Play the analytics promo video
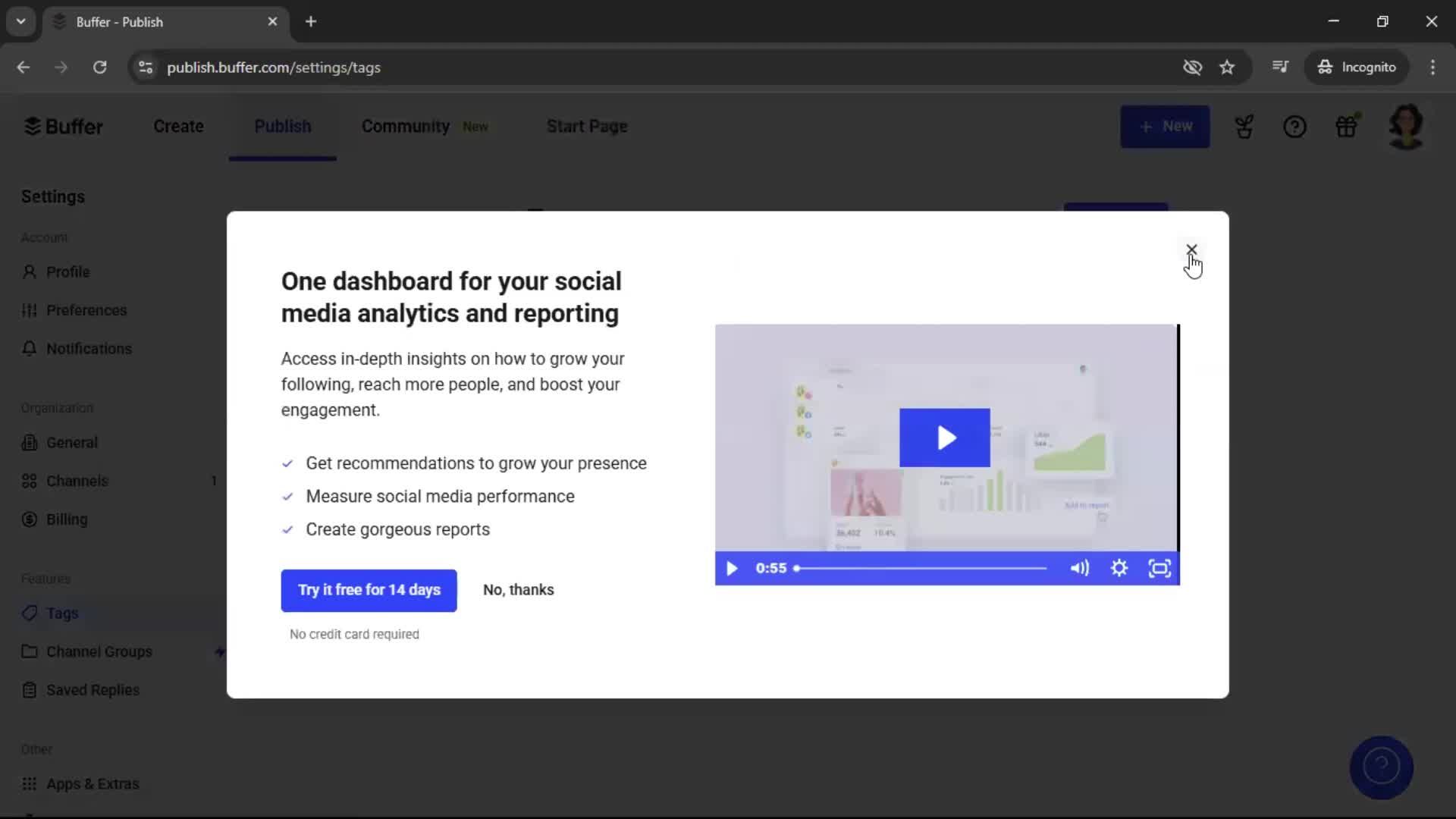Viewport: 1456px width, 819px height. [944, 438]
